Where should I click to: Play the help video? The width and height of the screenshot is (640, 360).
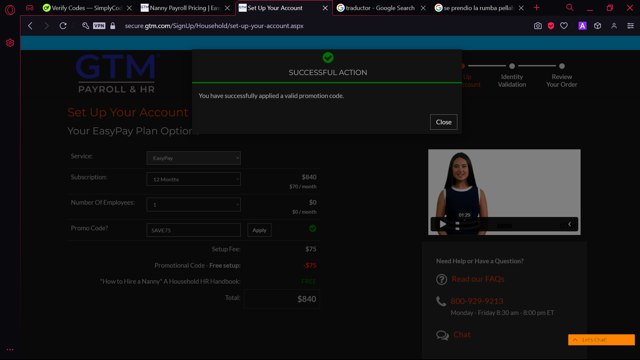tap(443, 224)
